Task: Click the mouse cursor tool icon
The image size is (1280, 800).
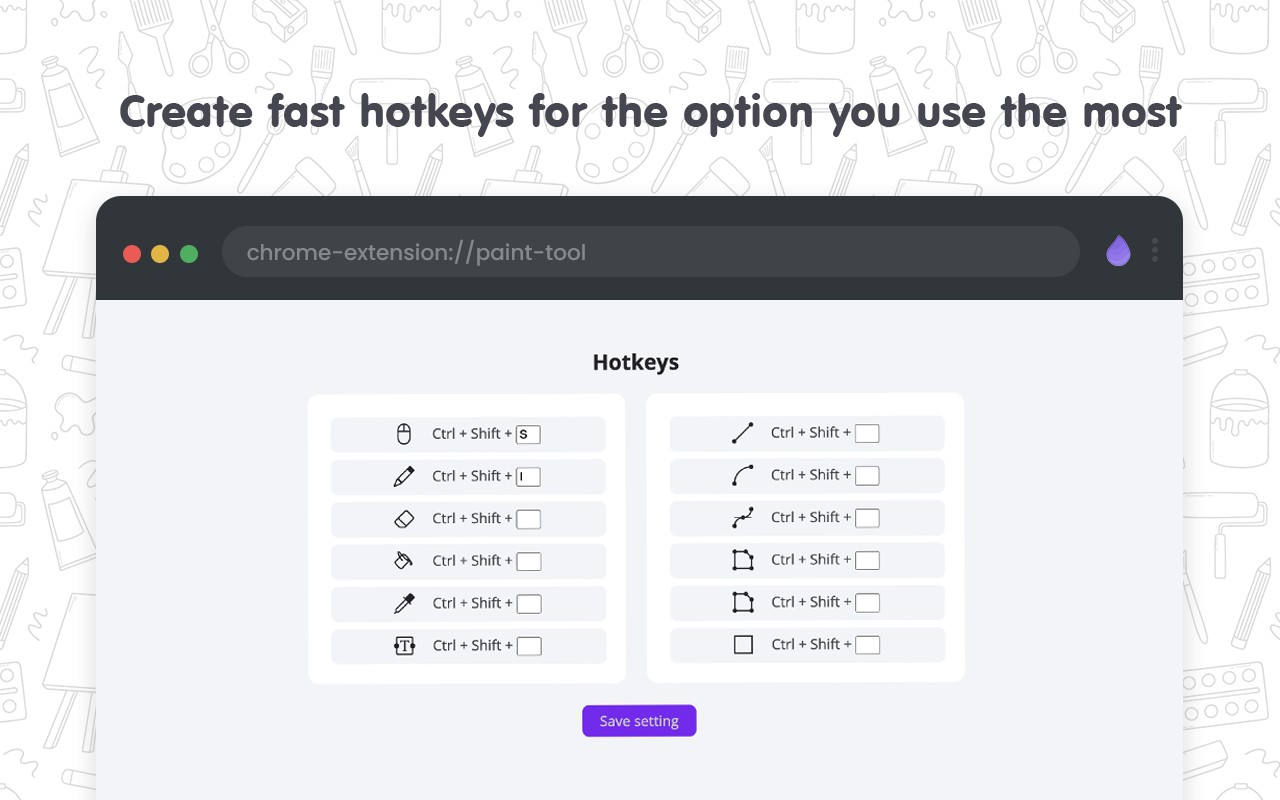Action: [x=404, y=434]
